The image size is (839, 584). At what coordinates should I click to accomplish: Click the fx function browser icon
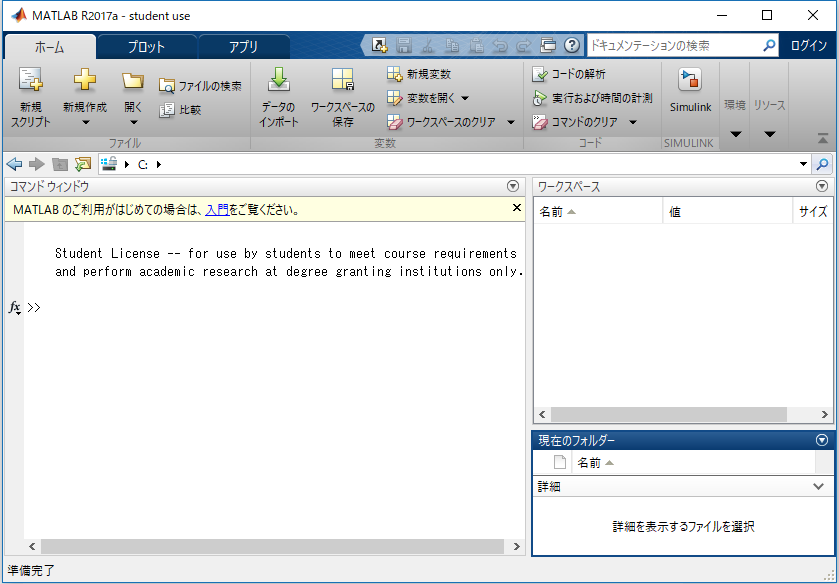(x=15, y=307)
